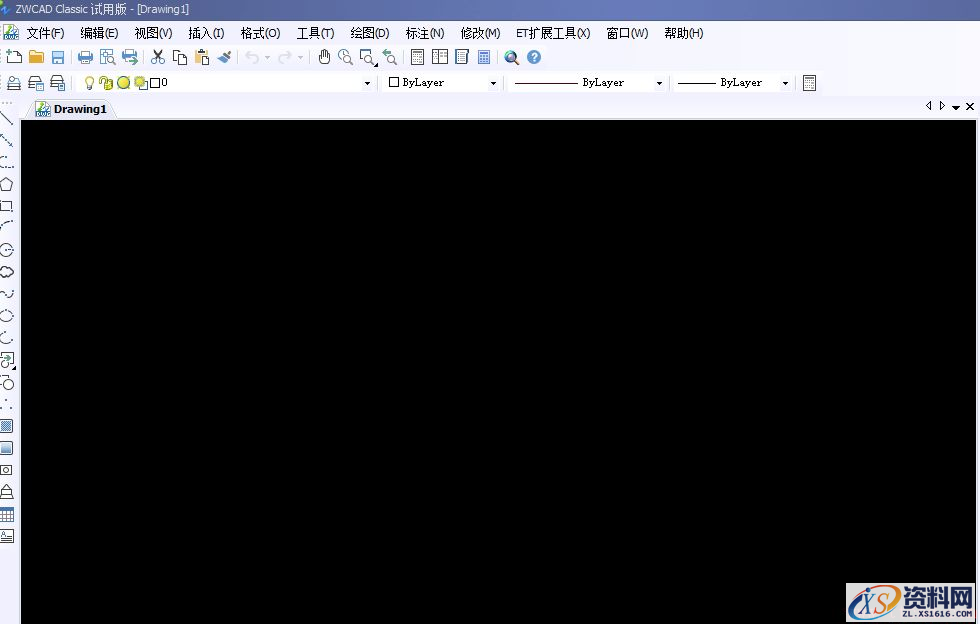The image size is (980, 624).
Task: Select the Line tool from drawing toolbar
Action: [7, 118]
